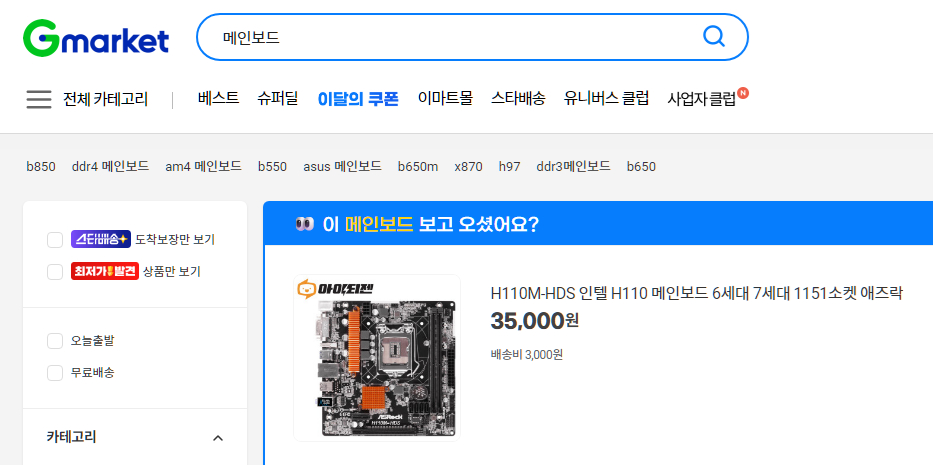Open the H110M-HDS motherboard product image

(x=377, y=358)
